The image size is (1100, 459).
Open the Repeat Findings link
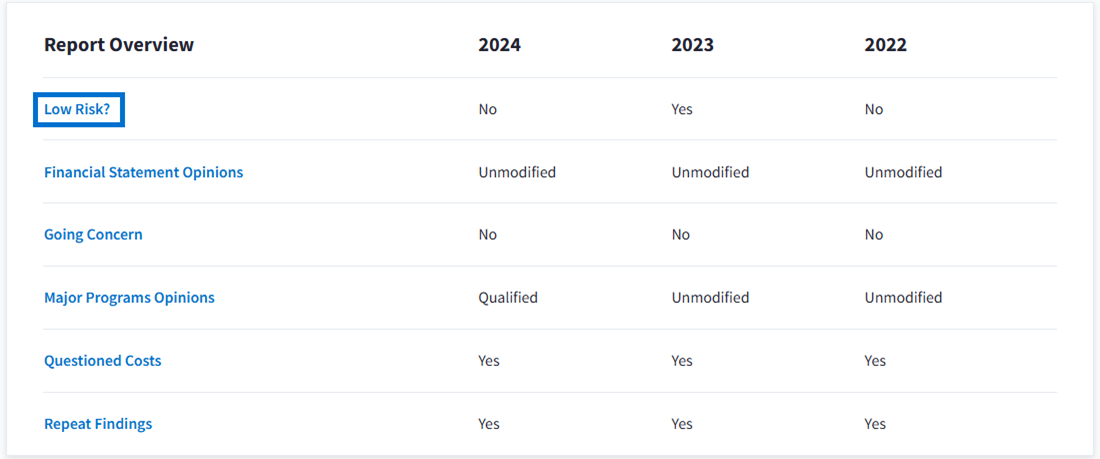[x=98, y=424]
